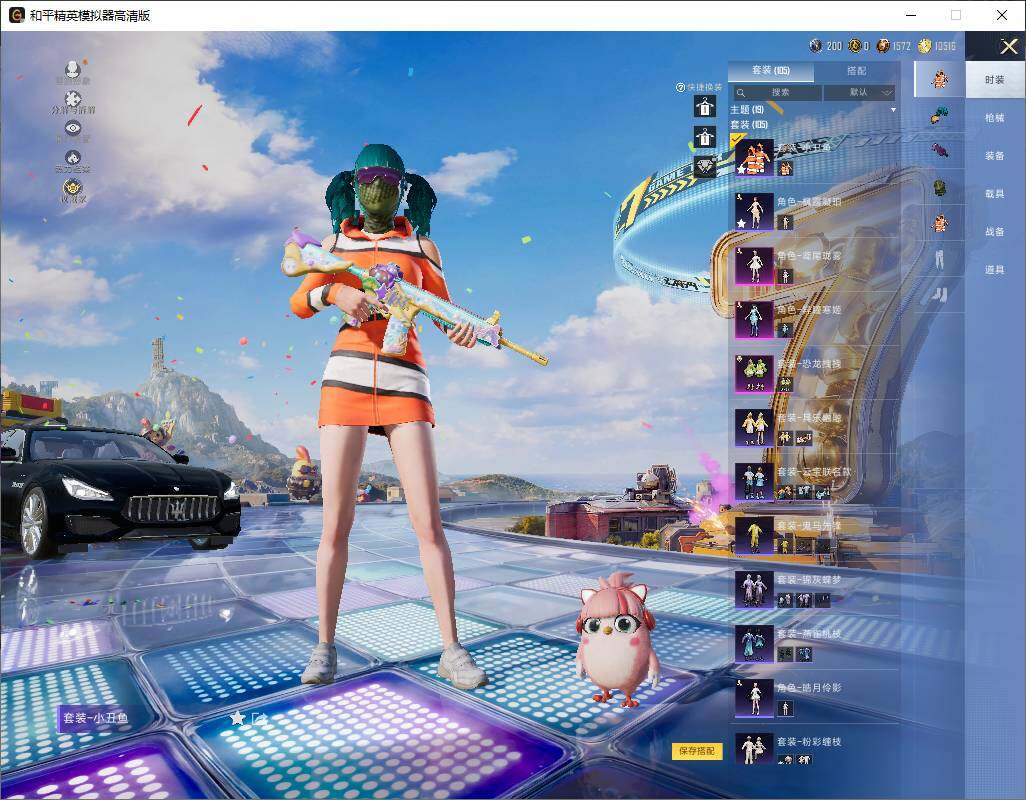Screen dimensions: 1026x800
Task: Select the green mask subcategory icon
Action: coord(940,188)
